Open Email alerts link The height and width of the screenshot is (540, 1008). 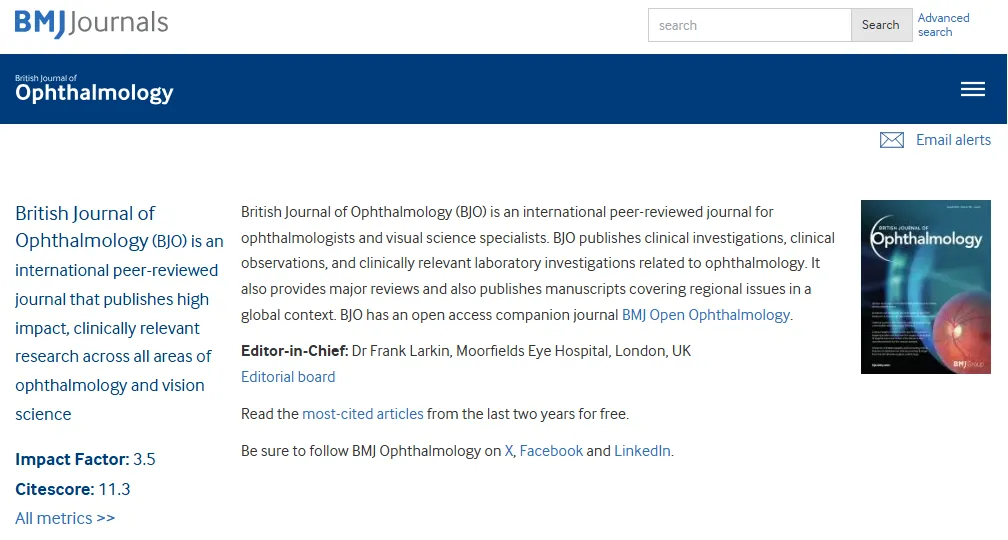point(953,140)
